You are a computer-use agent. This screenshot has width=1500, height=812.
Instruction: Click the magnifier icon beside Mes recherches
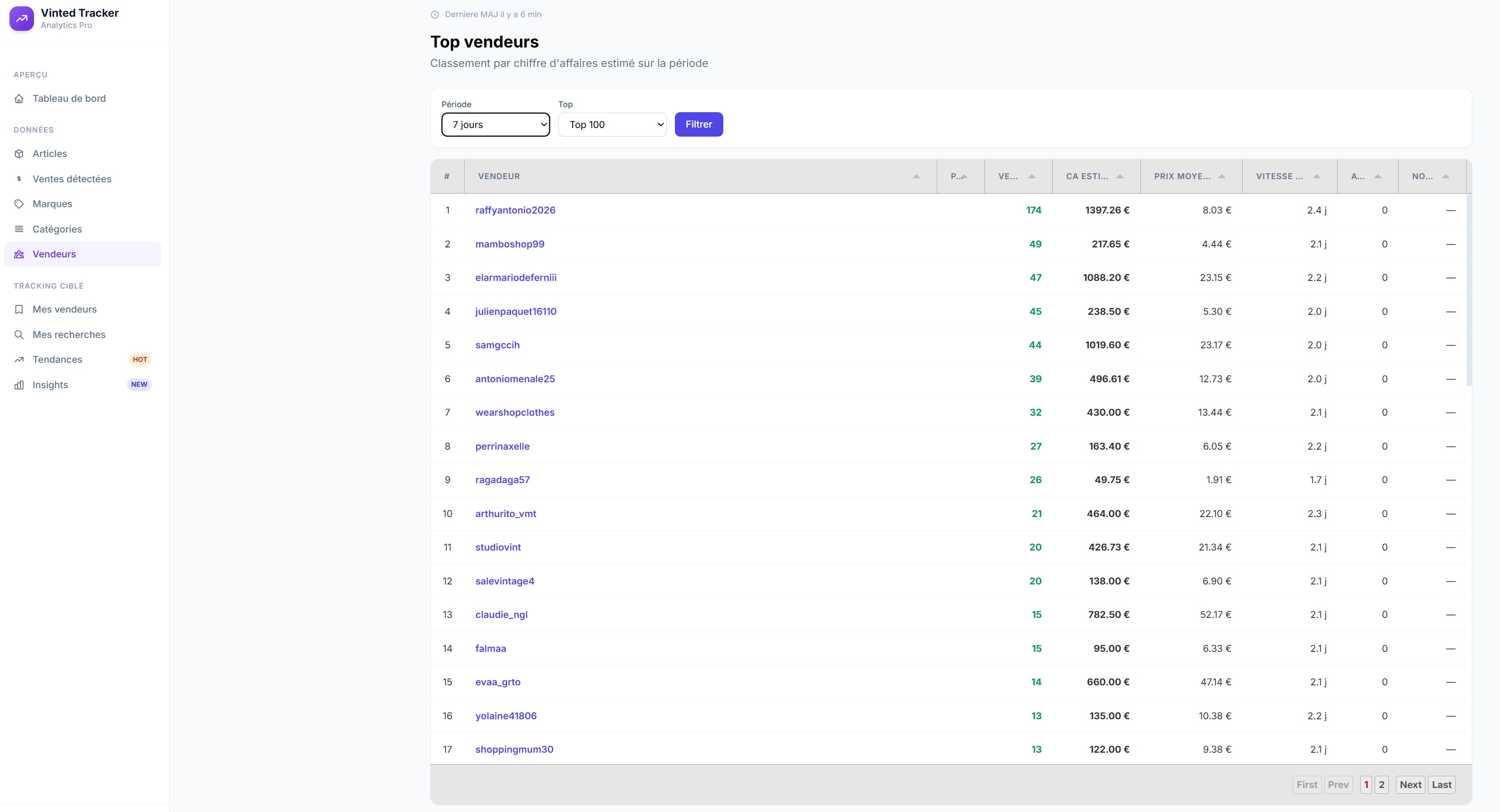coord(19,334)
